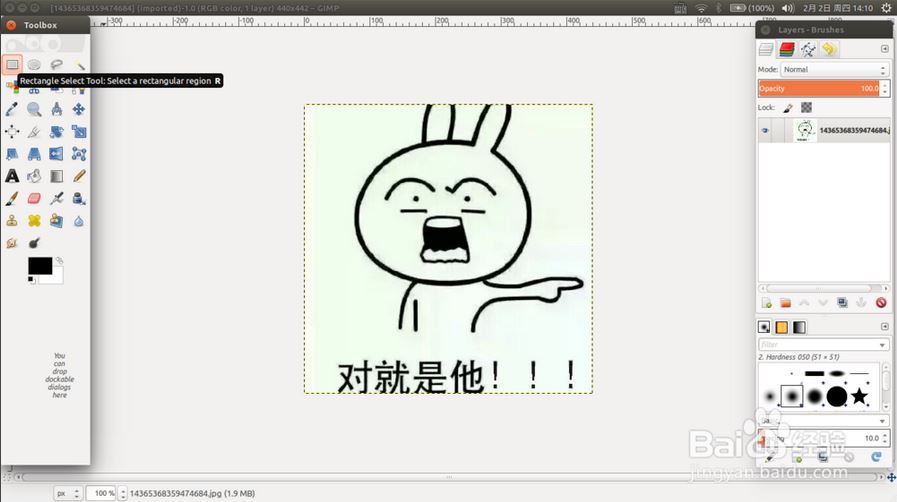Open the brush Filter dropdown arrow
The height and width of the screenshot is (502, 897).
882,345
